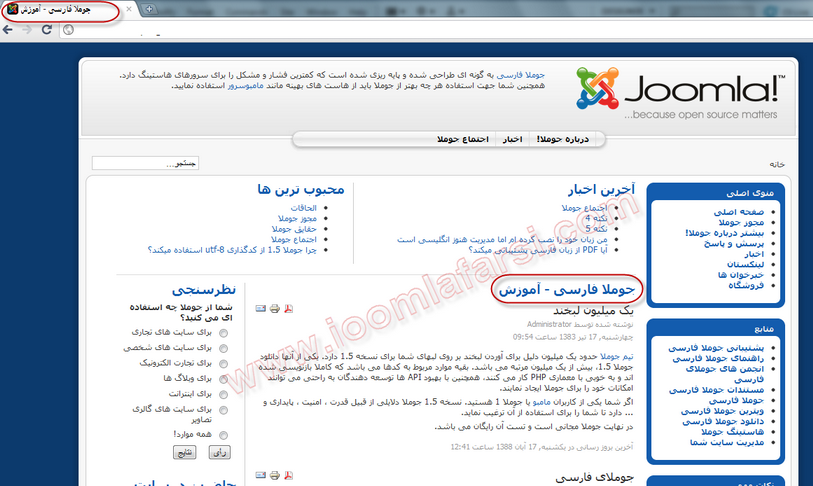This screenshot has width=813, height=486.
Task: Click the تیم جوملا link in the article
Action: 616,357
